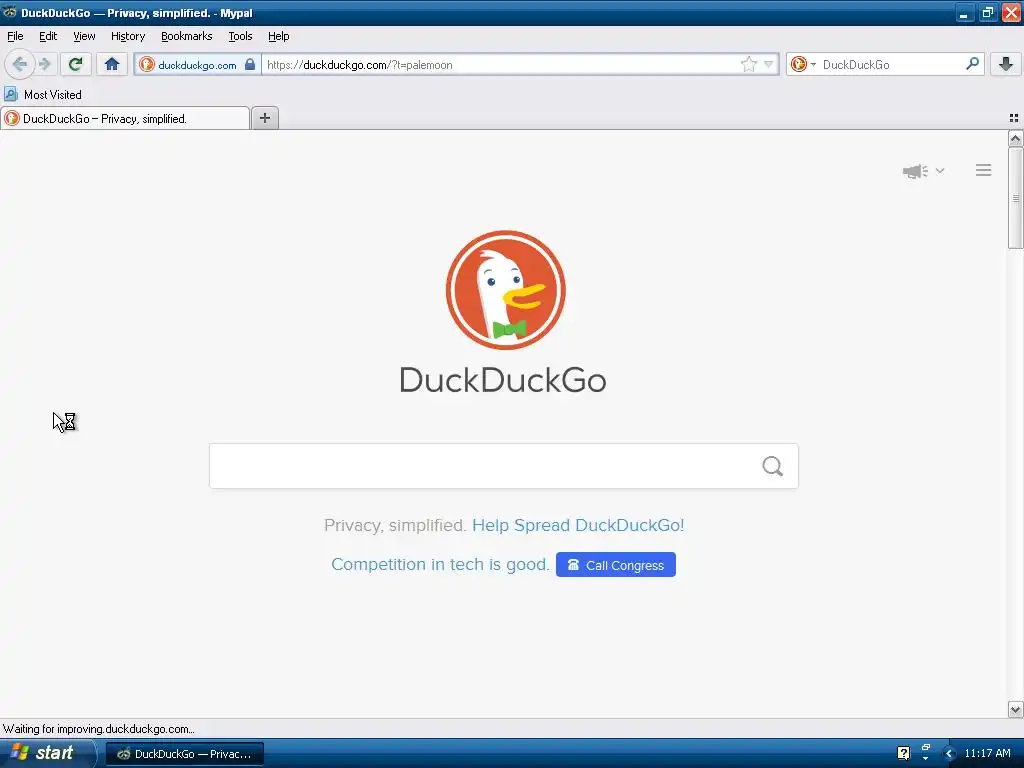Click the 11:17 AM system clock

tap(987, 753)
